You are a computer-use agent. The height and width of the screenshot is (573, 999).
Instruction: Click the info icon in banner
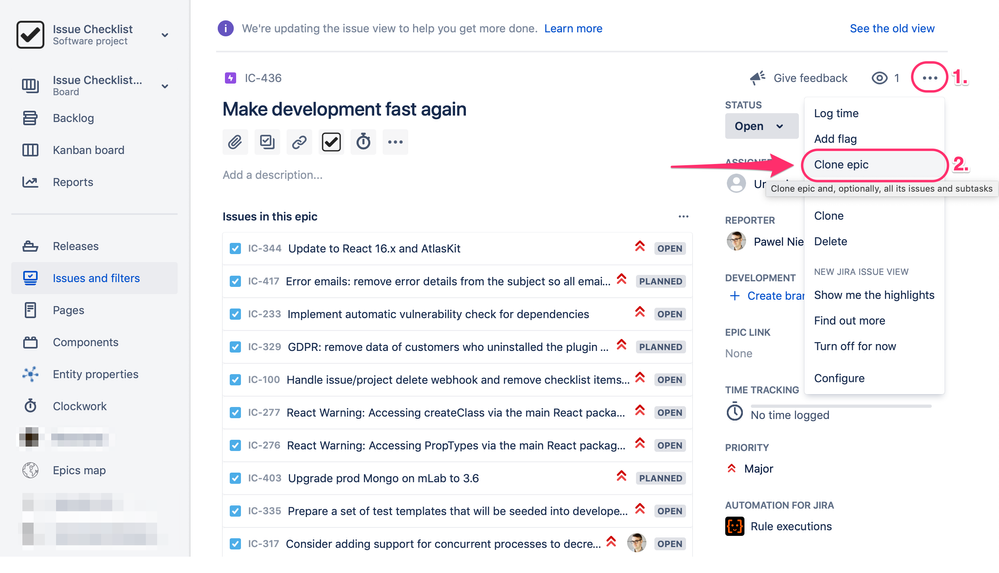tap(225, 28)
